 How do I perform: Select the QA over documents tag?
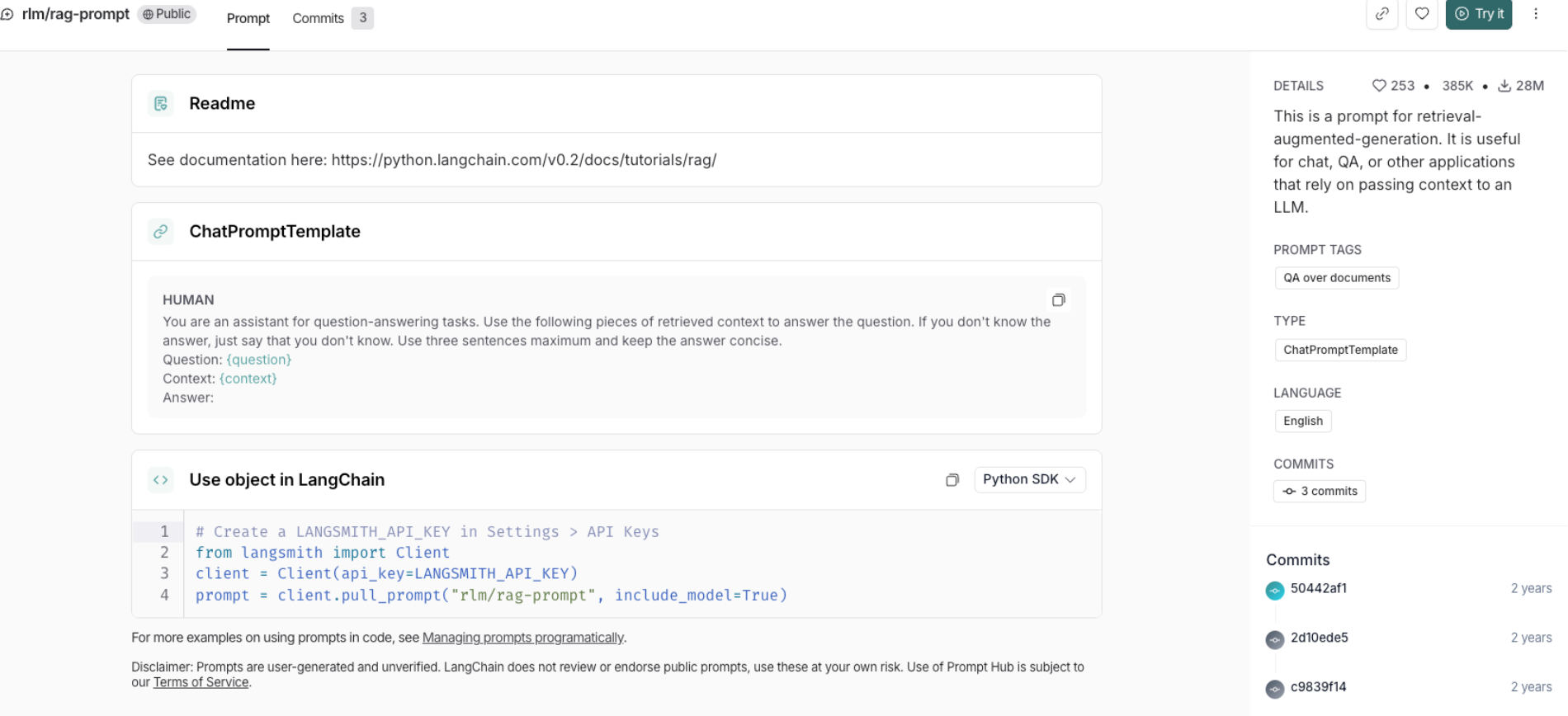pyautogui.click(x=1336, y=278)
